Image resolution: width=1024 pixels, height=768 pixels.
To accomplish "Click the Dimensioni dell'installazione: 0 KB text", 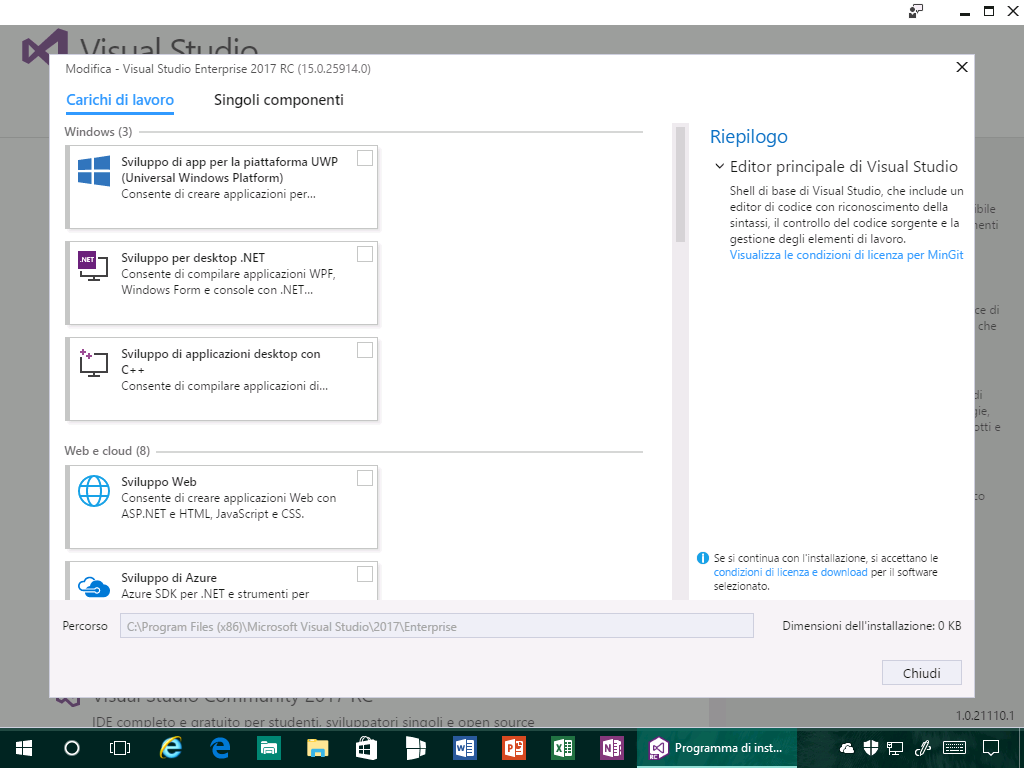I will [872, 626].
